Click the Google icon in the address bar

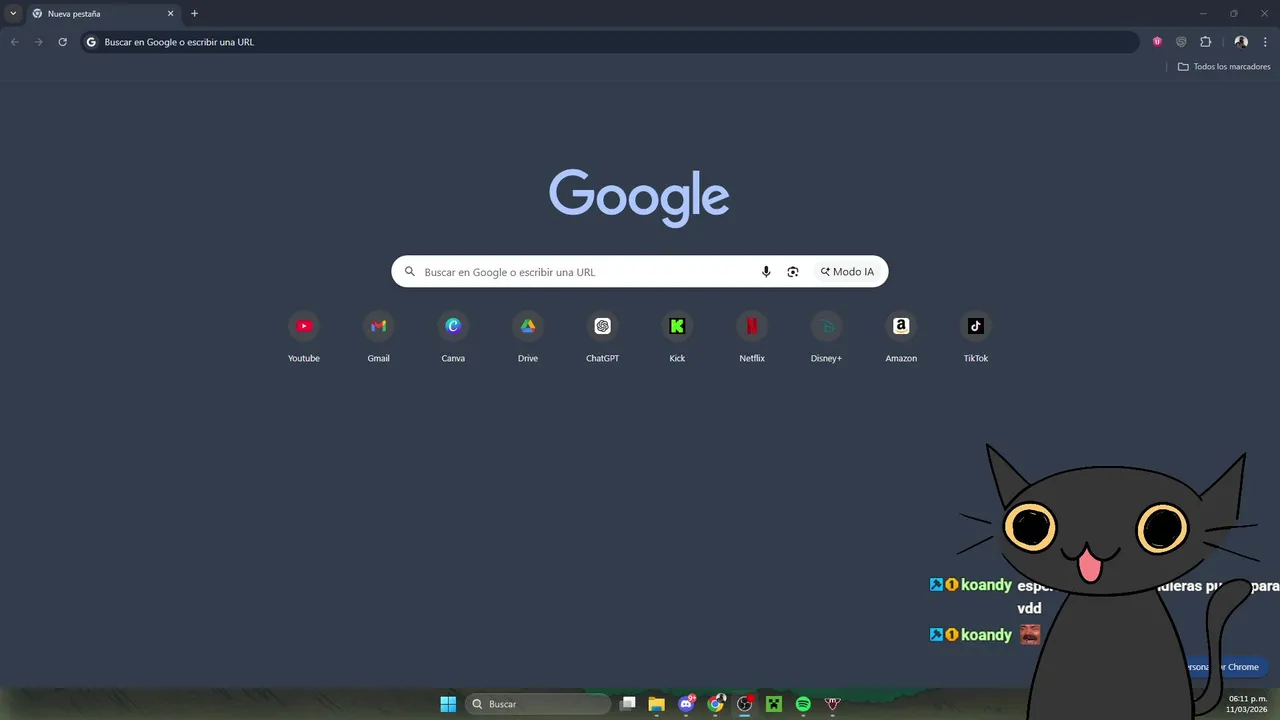(91, 42)
